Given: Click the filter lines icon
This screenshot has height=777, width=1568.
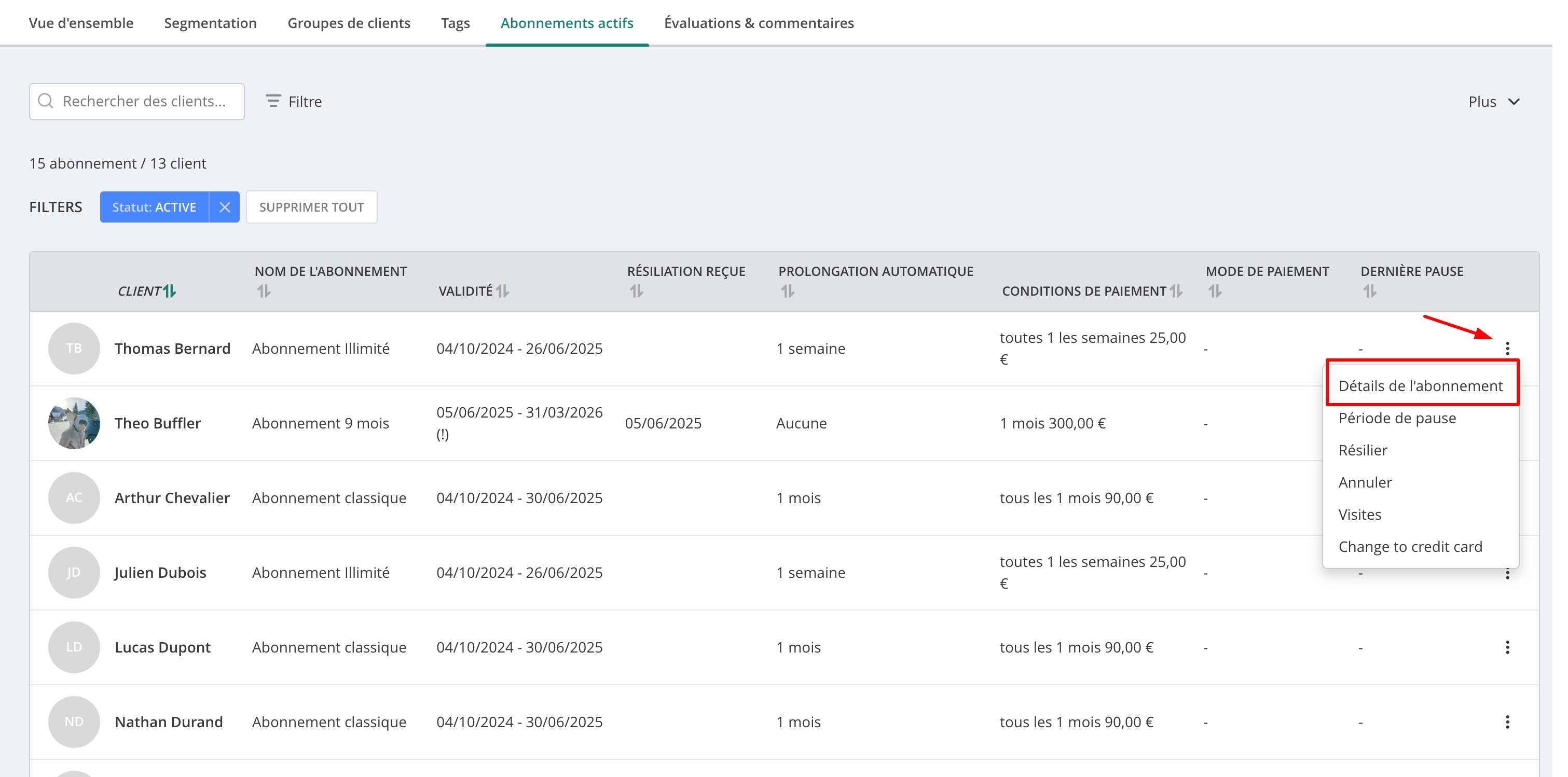Looking at the screenshot, I should (x=273, y=101).
